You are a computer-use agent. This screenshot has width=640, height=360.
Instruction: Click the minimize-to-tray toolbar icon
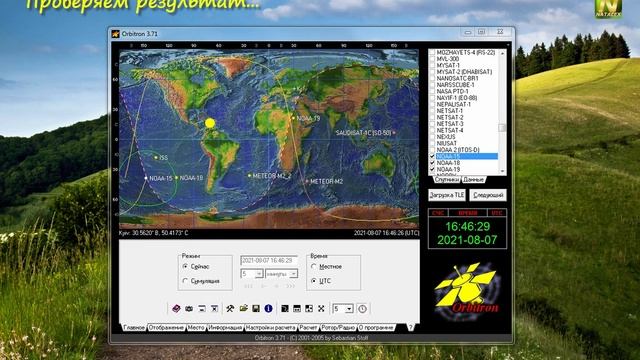pos(202,309)
